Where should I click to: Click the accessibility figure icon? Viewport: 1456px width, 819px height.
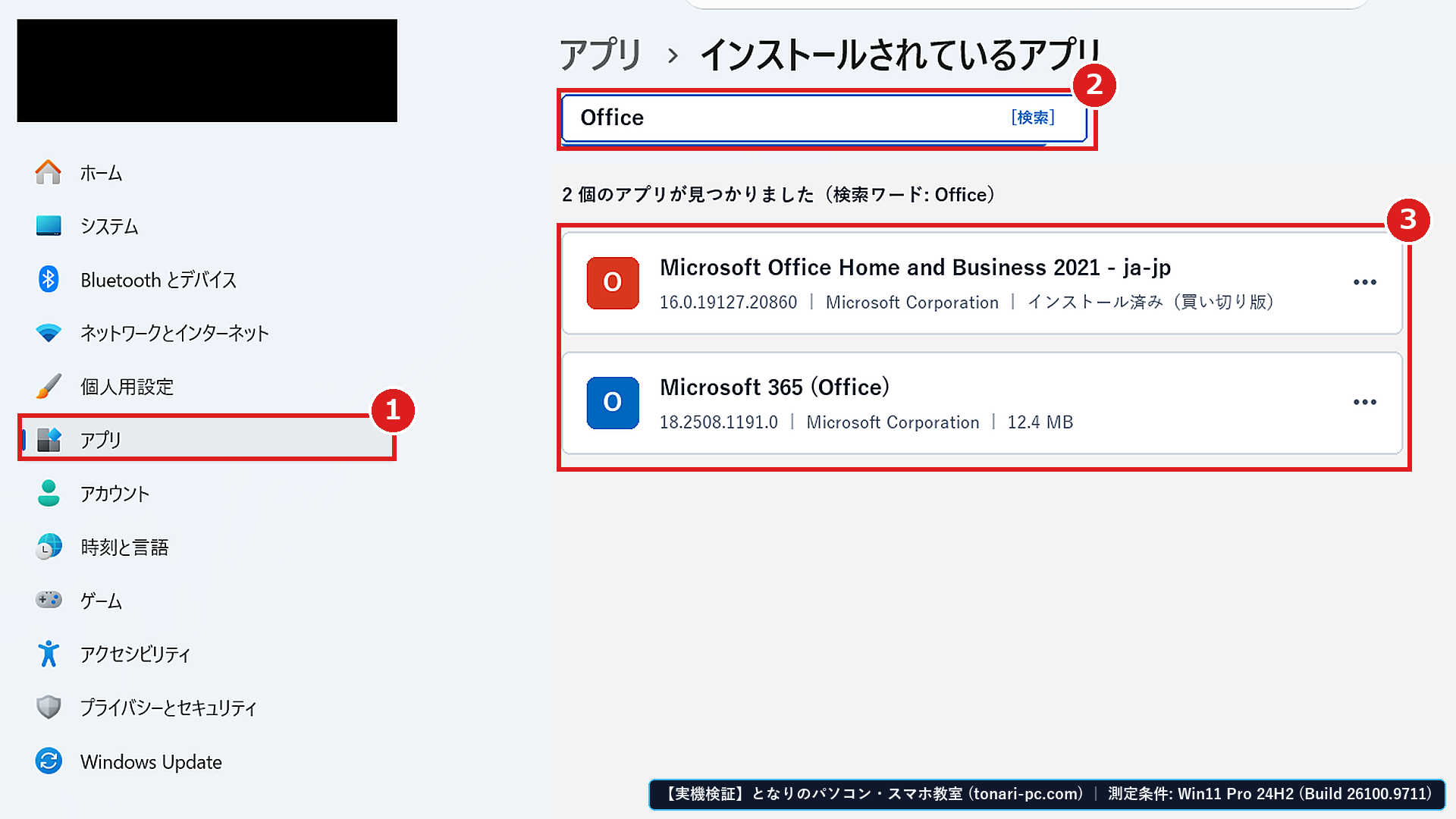[49, 654]
